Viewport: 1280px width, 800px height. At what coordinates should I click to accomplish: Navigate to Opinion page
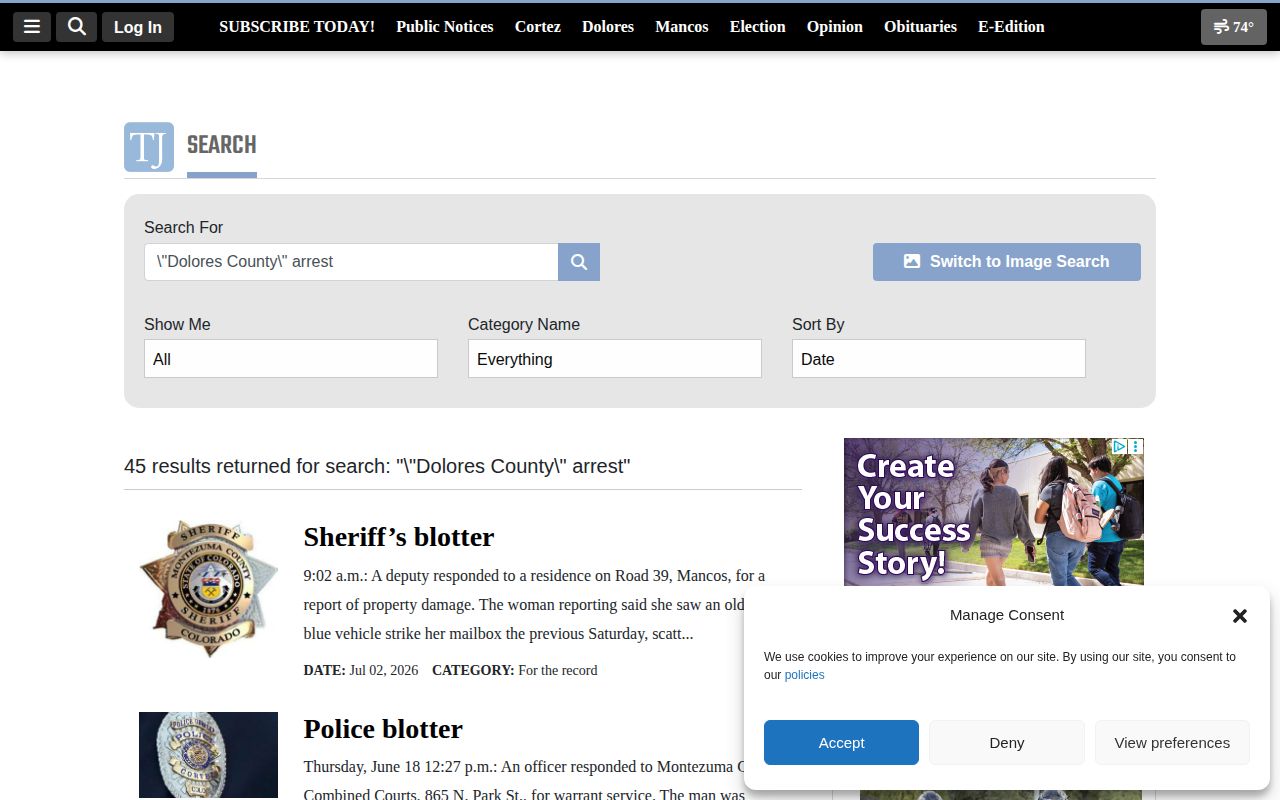tap(835, 27)
